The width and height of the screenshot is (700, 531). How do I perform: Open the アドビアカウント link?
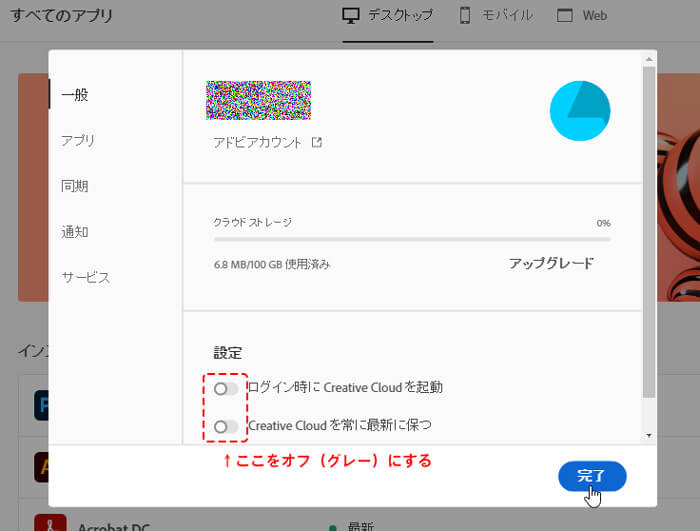click(257, 143)
